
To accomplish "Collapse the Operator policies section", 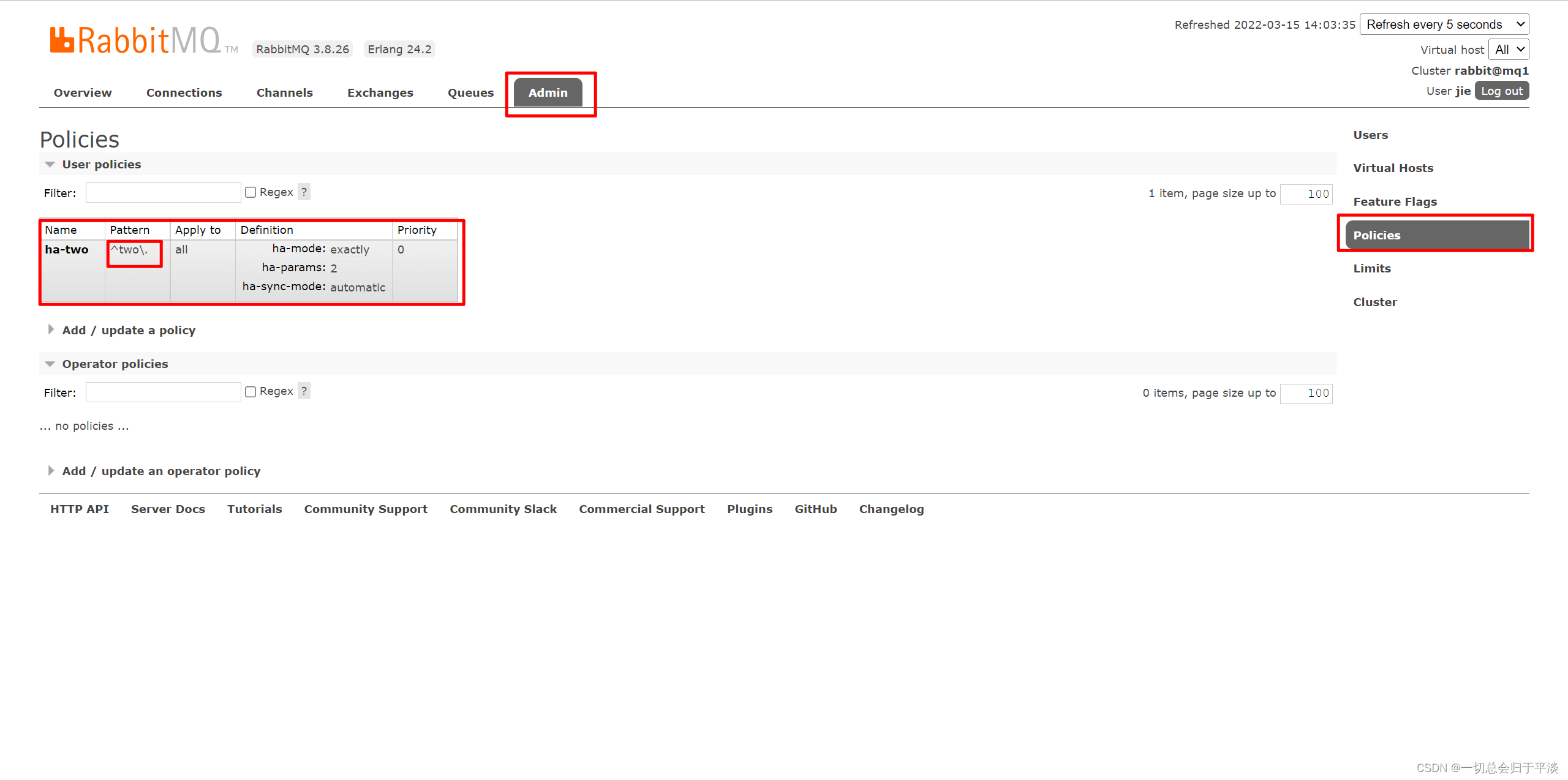I will pos(115,364).
